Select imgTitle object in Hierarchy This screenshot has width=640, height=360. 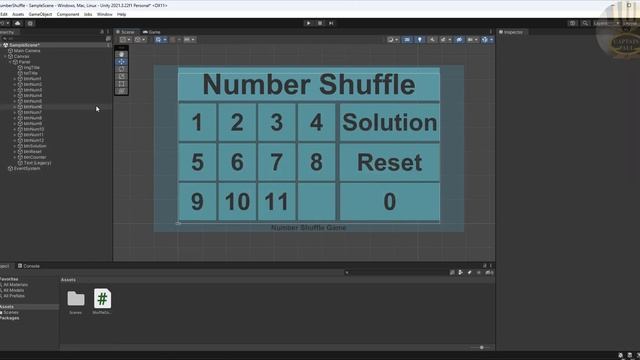[x=31, y=67]
